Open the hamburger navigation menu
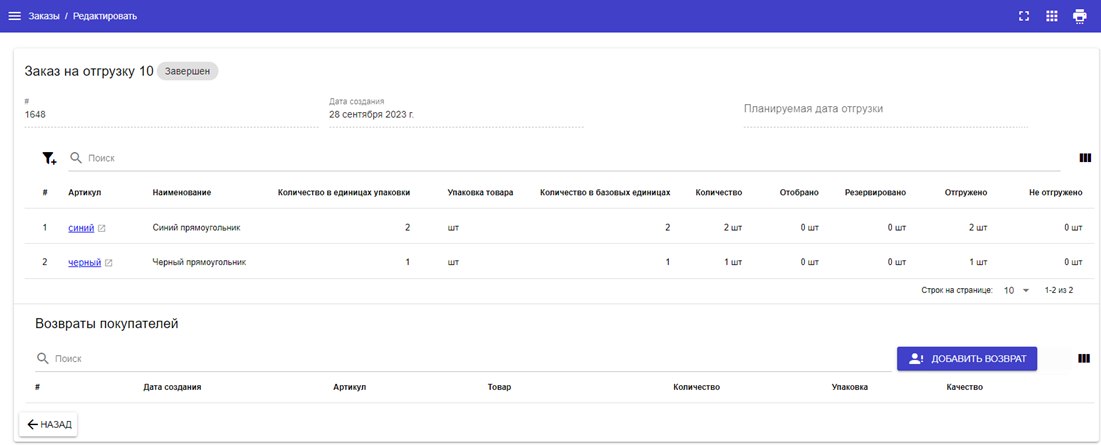Image resolution: width=1101 pixels, height=445 pixels. (x=15, y=16)
